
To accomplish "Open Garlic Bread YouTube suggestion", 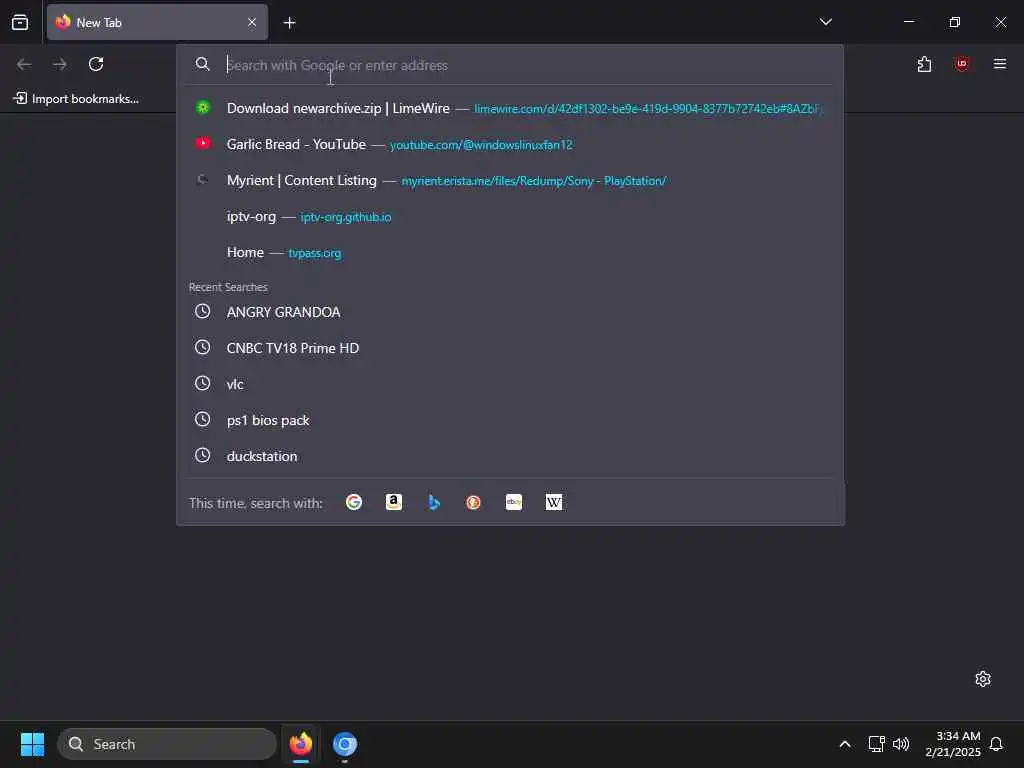I will tap(510, 144).
